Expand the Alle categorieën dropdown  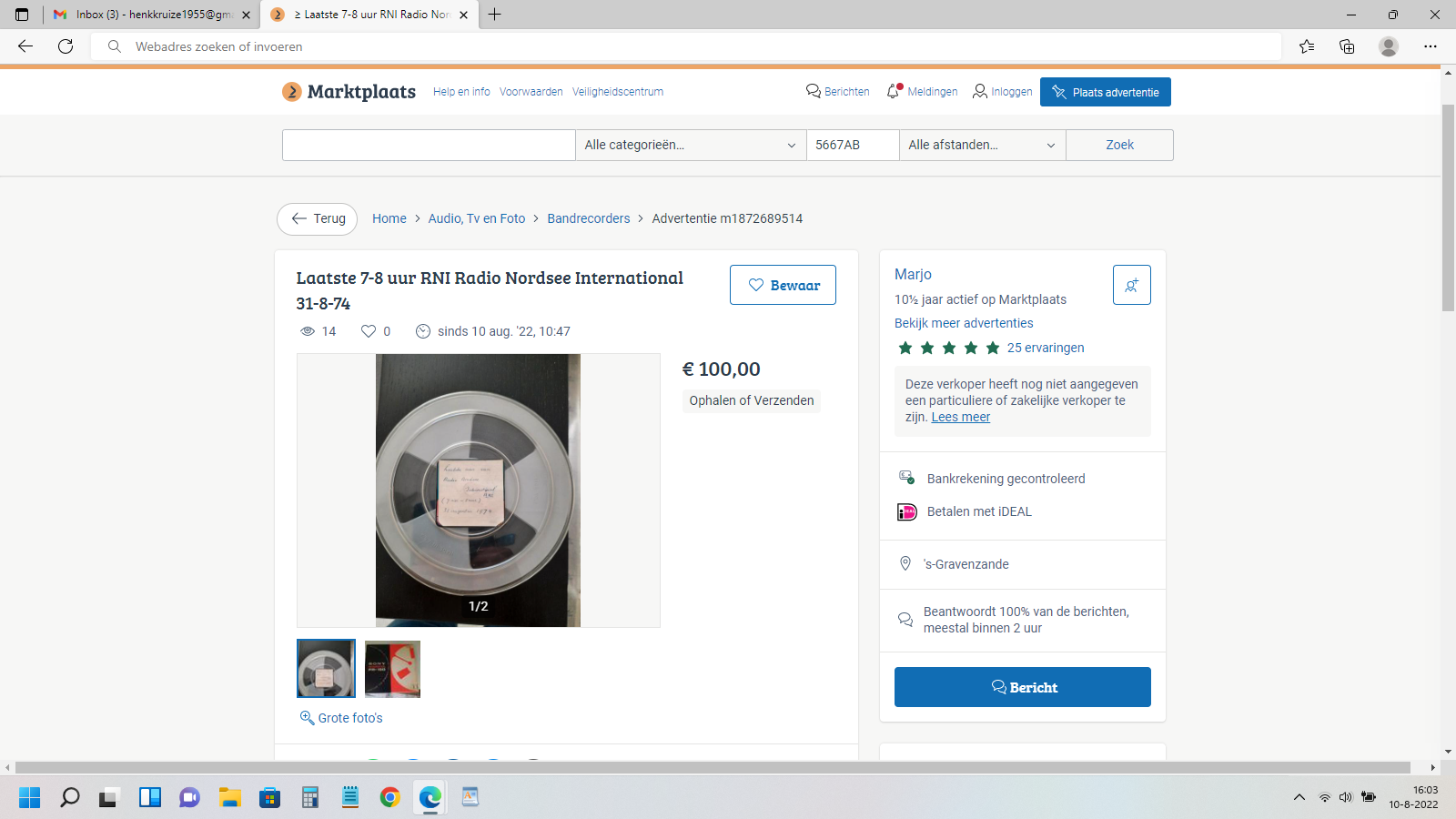[690, 145]
